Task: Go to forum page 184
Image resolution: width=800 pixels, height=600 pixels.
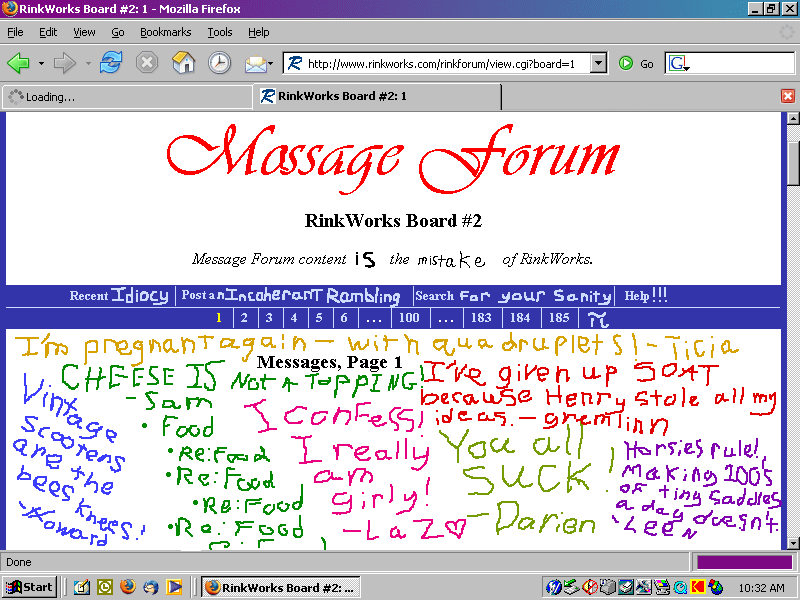Action: pyautogui.click(x=520, y=318)
